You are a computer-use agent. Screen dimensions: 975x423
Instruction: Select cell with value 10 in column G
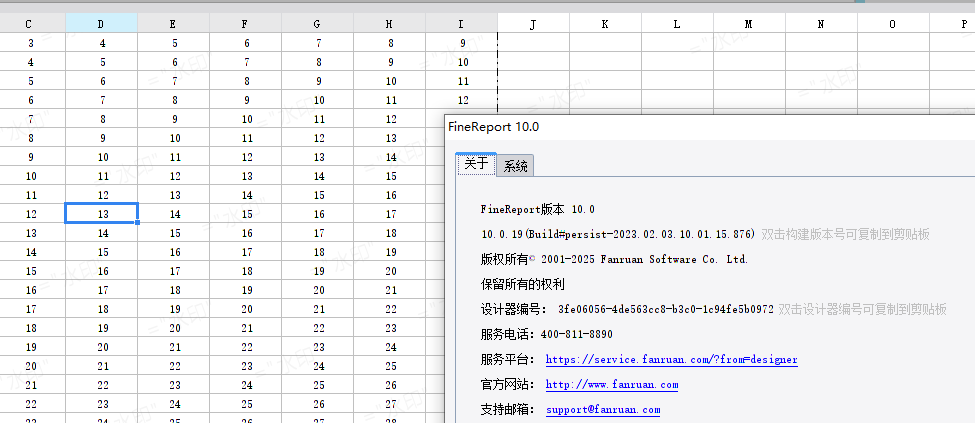pyautogui.click(x=318, y=100)
